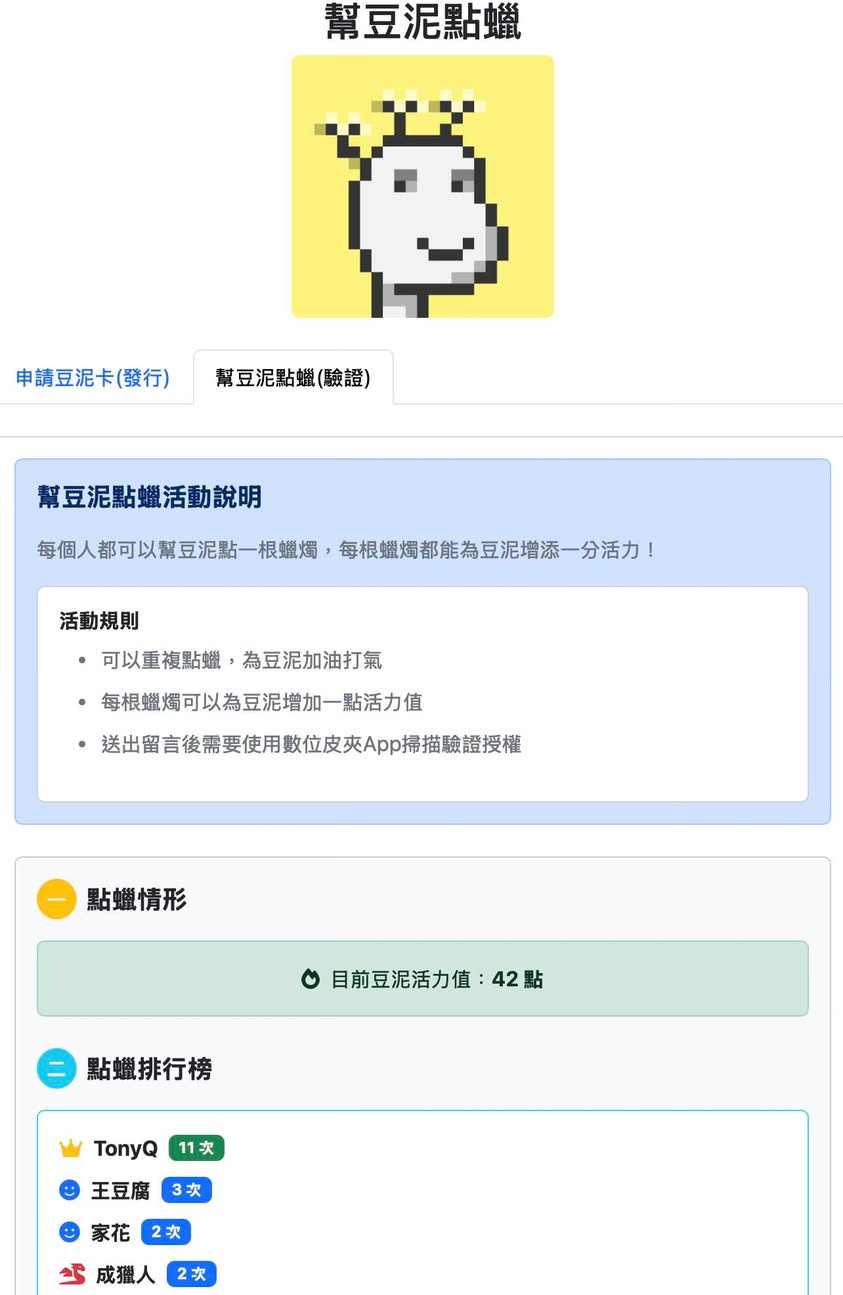The height and width of the screenshot is (1295, 843).
Task: Click the 3次 badge beside 王豆腐
Action: pyautogui.click(x=187, y=1190)
